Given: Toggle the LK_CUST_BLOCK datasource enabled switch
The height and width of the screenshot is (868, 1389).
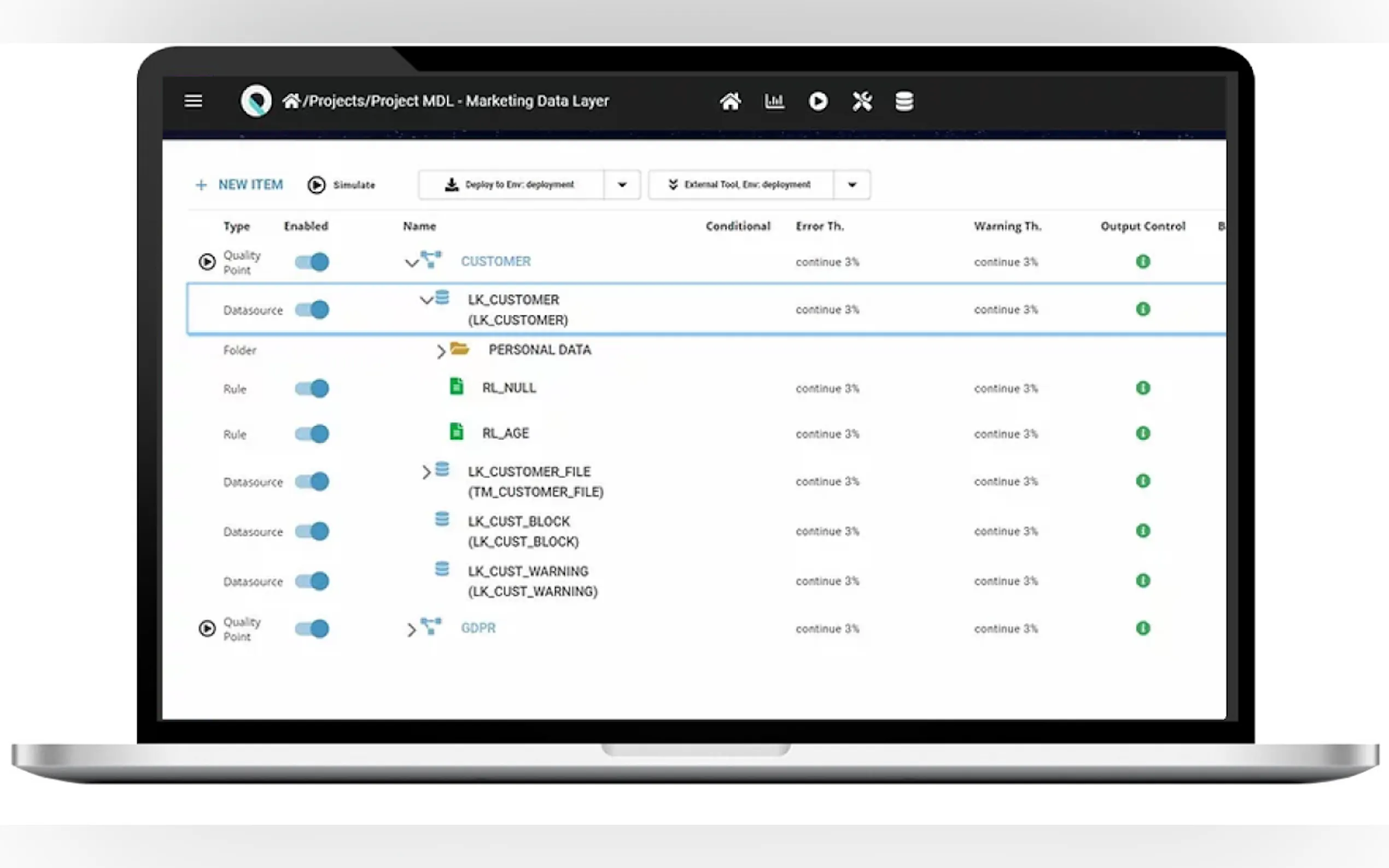Looking at the screenshot, I should (x=312, y=531).
